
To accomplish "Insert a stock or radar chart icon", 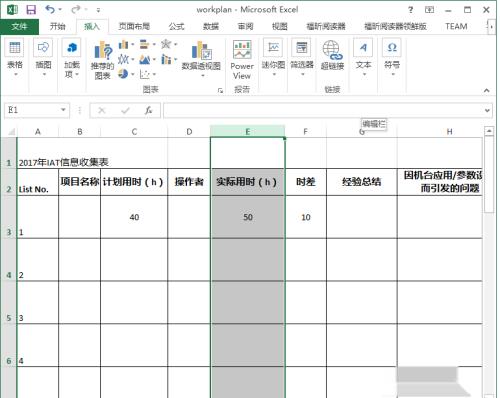I will point(166,44).
